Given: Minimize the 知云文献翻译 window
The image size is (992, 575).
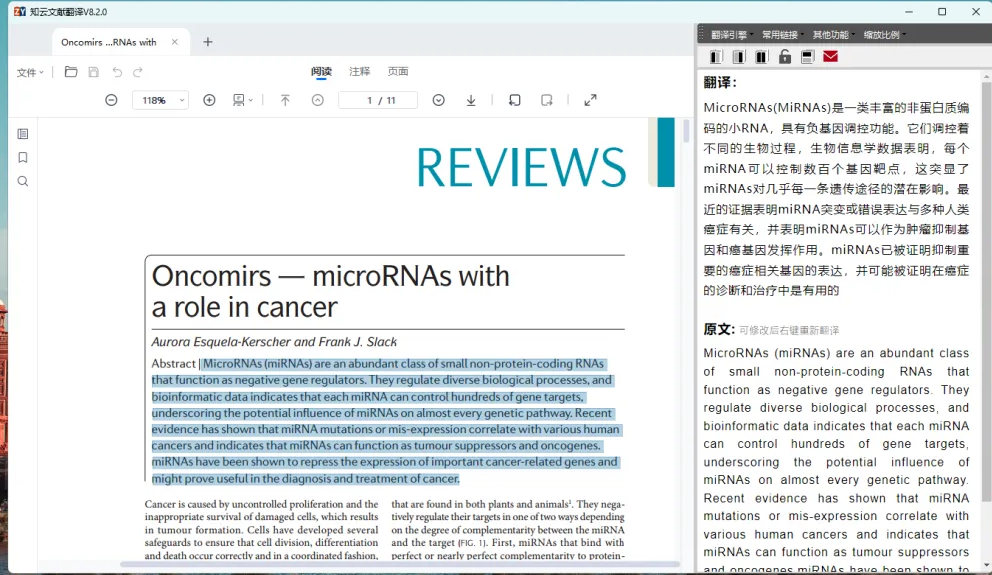Looking at the screenshot, I should 908,11.
